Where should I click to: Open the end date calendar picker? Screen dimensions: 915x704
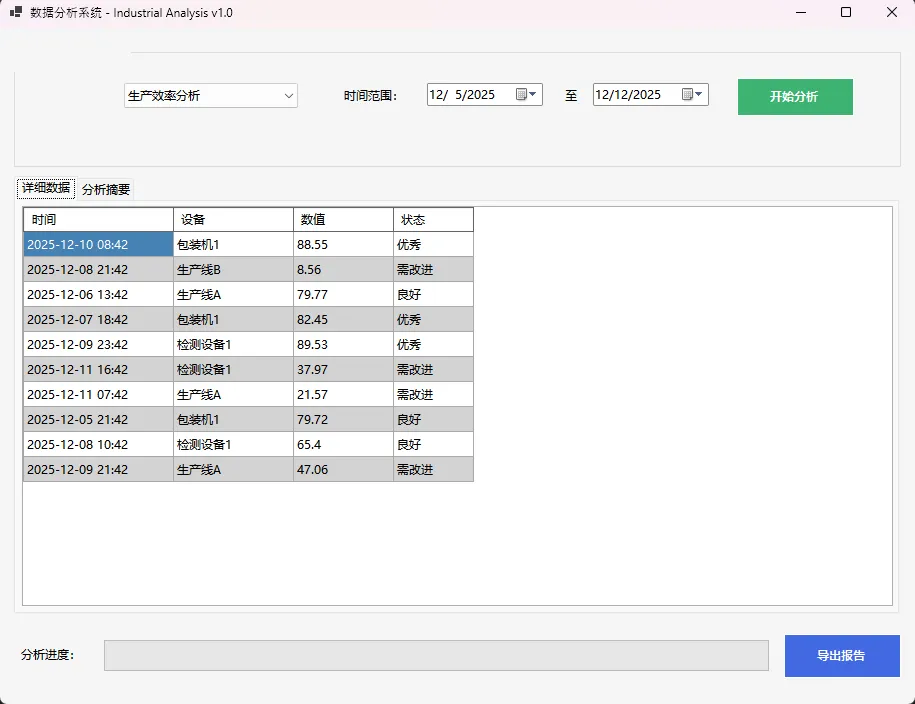point(693,95)
